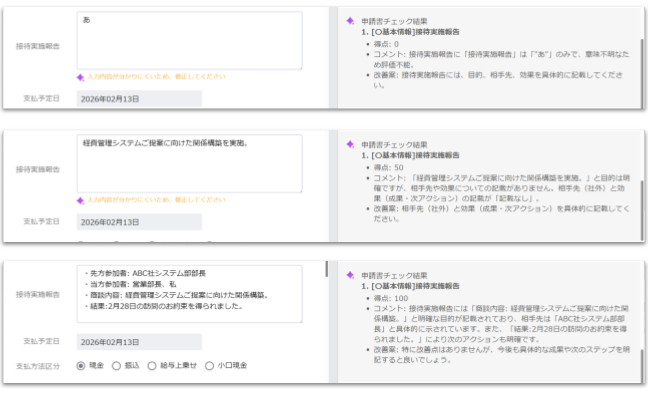
Task: Click the '得点: 100' score line
Action: click(391, 298)
